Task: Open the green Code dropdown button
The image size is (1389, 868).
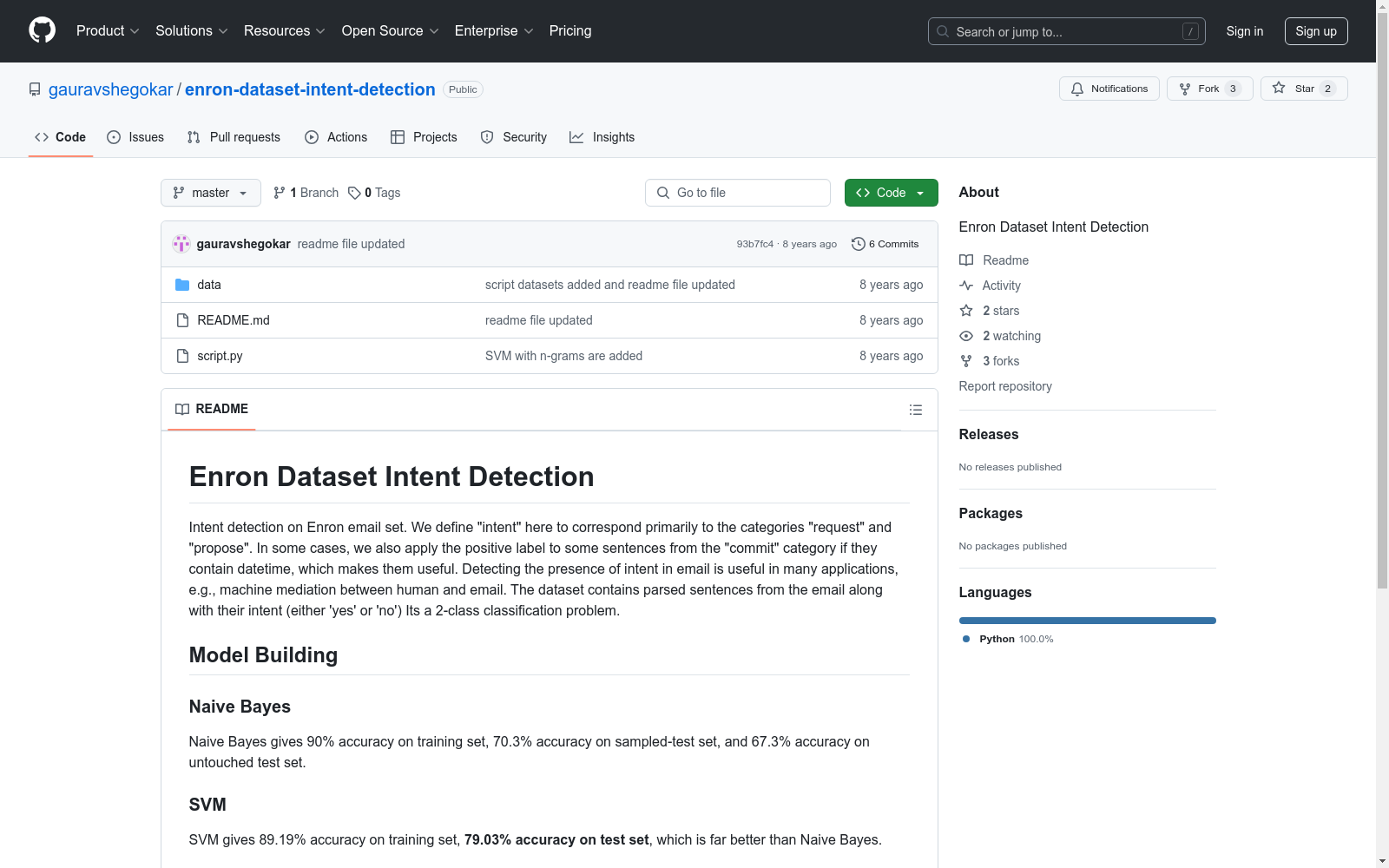Action: point(892,193)
